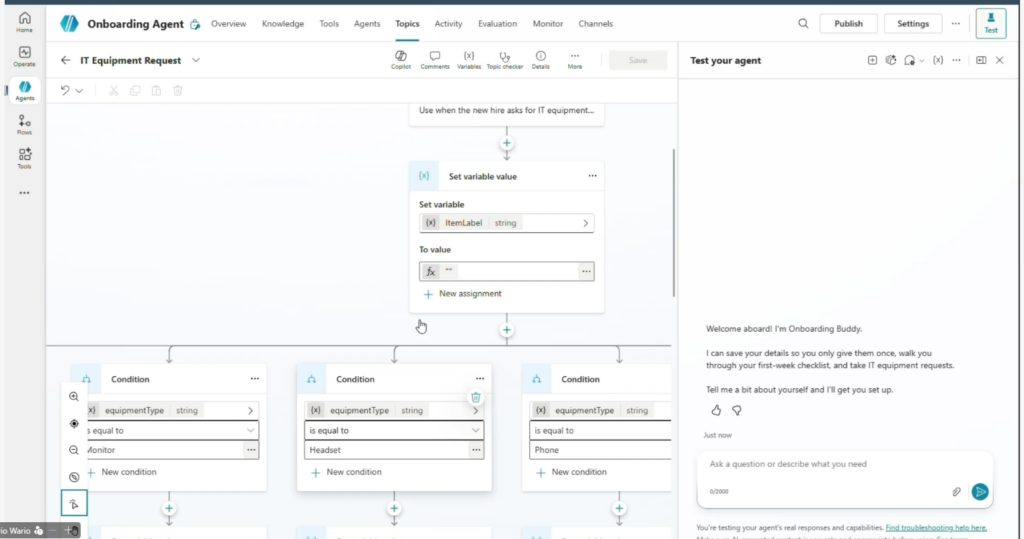1024x539 pixels.
Task: Attach a file using the paperclip
Action: (x=957, y=491)
